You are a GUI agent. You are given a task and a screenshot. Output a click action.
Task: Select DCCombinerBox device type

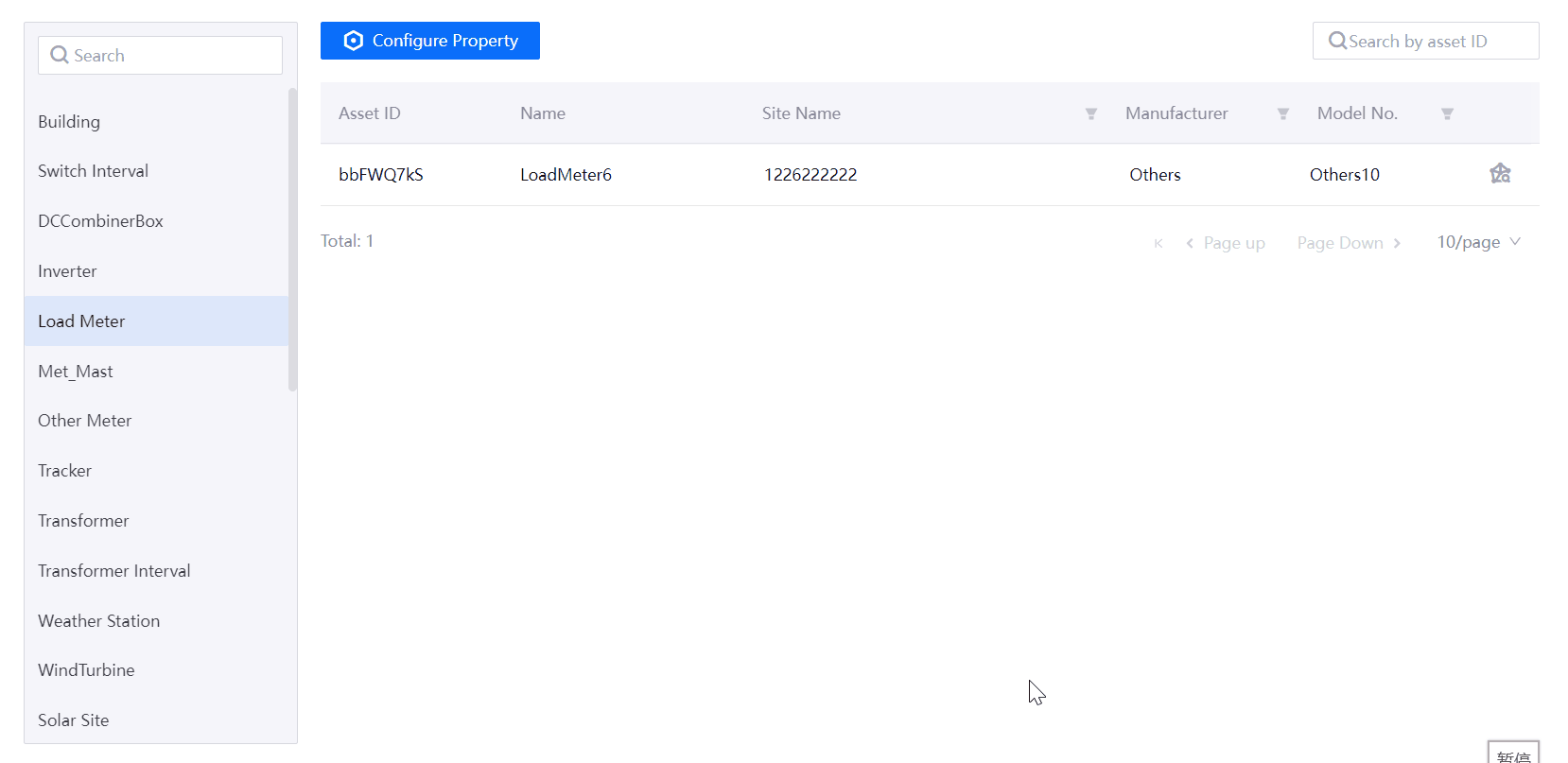[x=100, y=221]
